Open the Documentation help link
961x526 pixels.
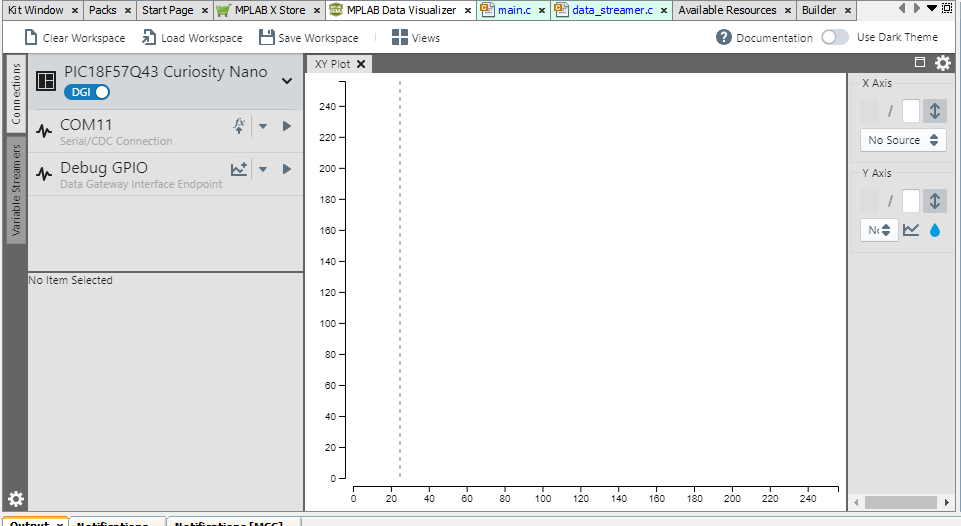tap(764, 37)
